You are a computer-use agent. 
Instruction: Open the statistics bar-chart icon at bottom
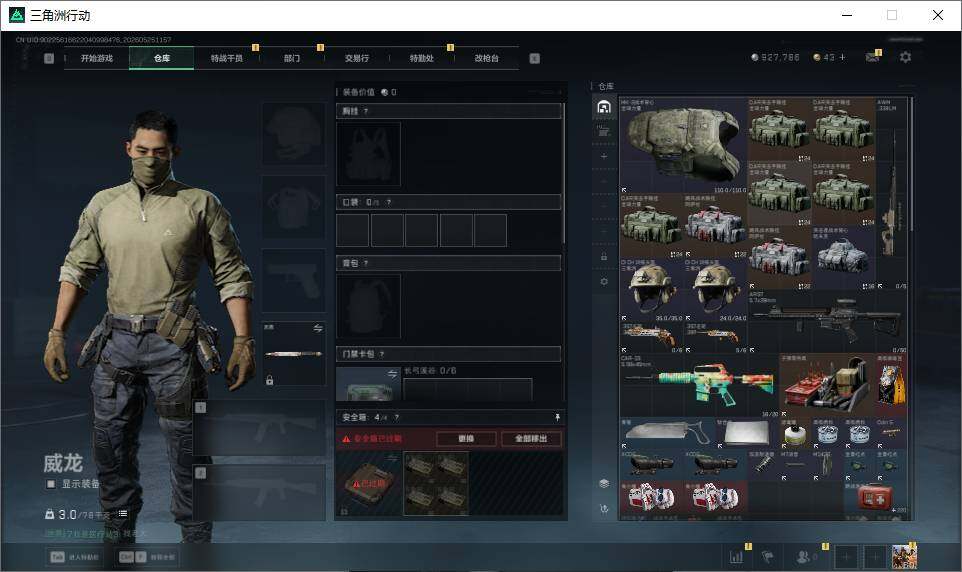737,557
